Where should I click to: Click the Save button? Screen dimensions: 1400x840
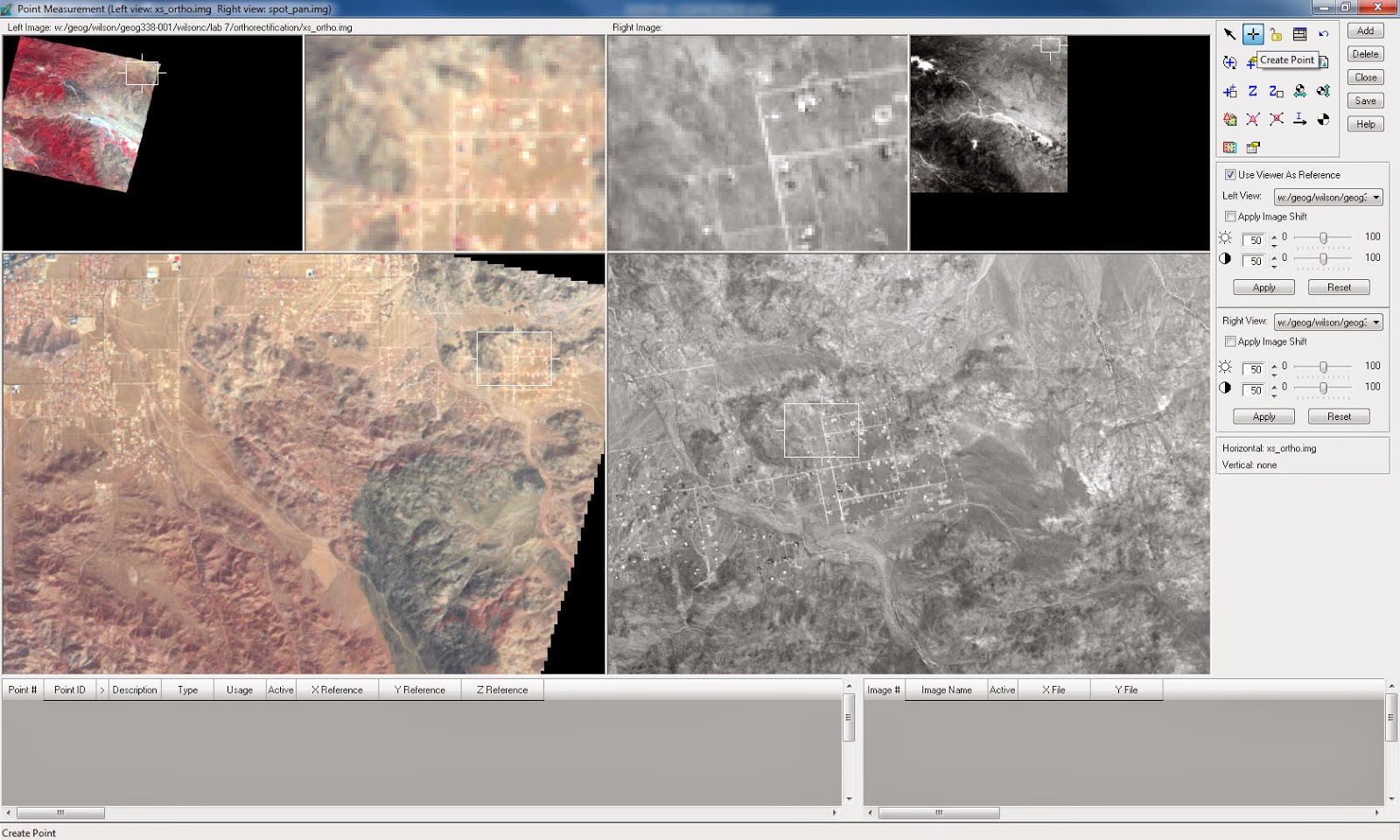pos(1365,101)
